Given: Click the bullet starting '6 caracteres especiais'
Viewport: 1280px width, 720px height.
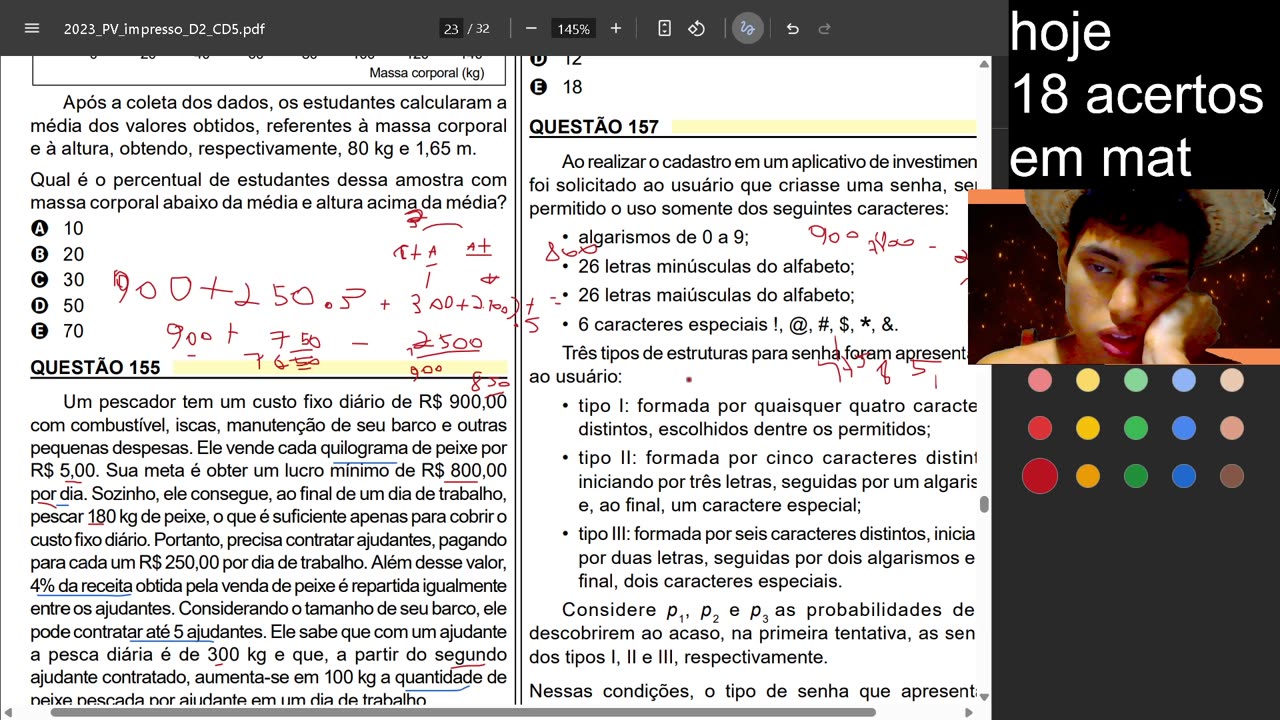Looking at the screenshot, I should (738, 325).
